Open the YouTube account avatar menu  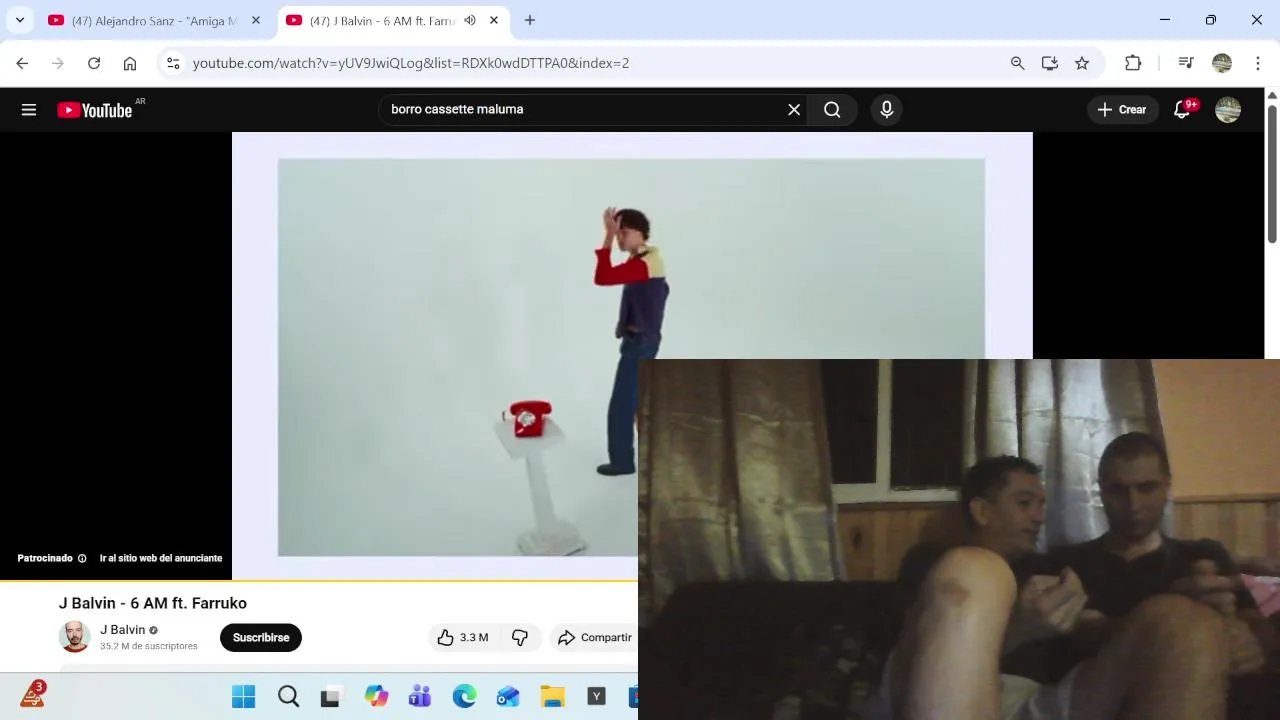[x=1228, y=110]
